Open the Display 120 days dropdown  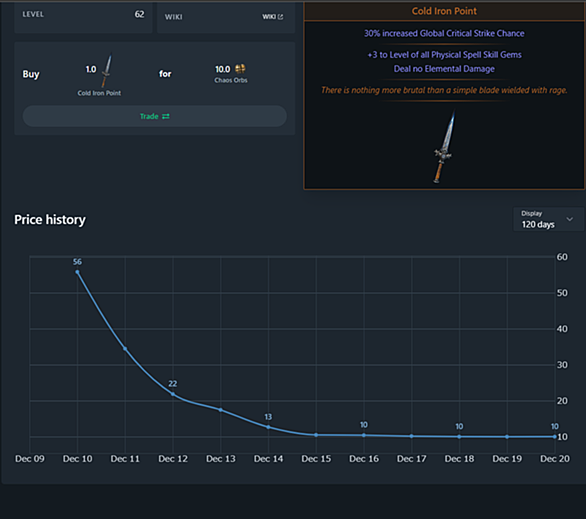[548, 219]
